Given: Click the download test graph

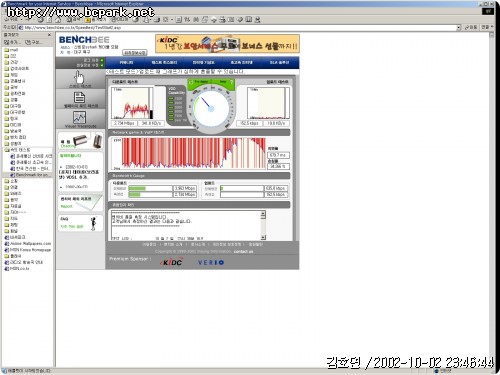Looking at the screenshot, I should pyautogui.click(x=132, y=103).
